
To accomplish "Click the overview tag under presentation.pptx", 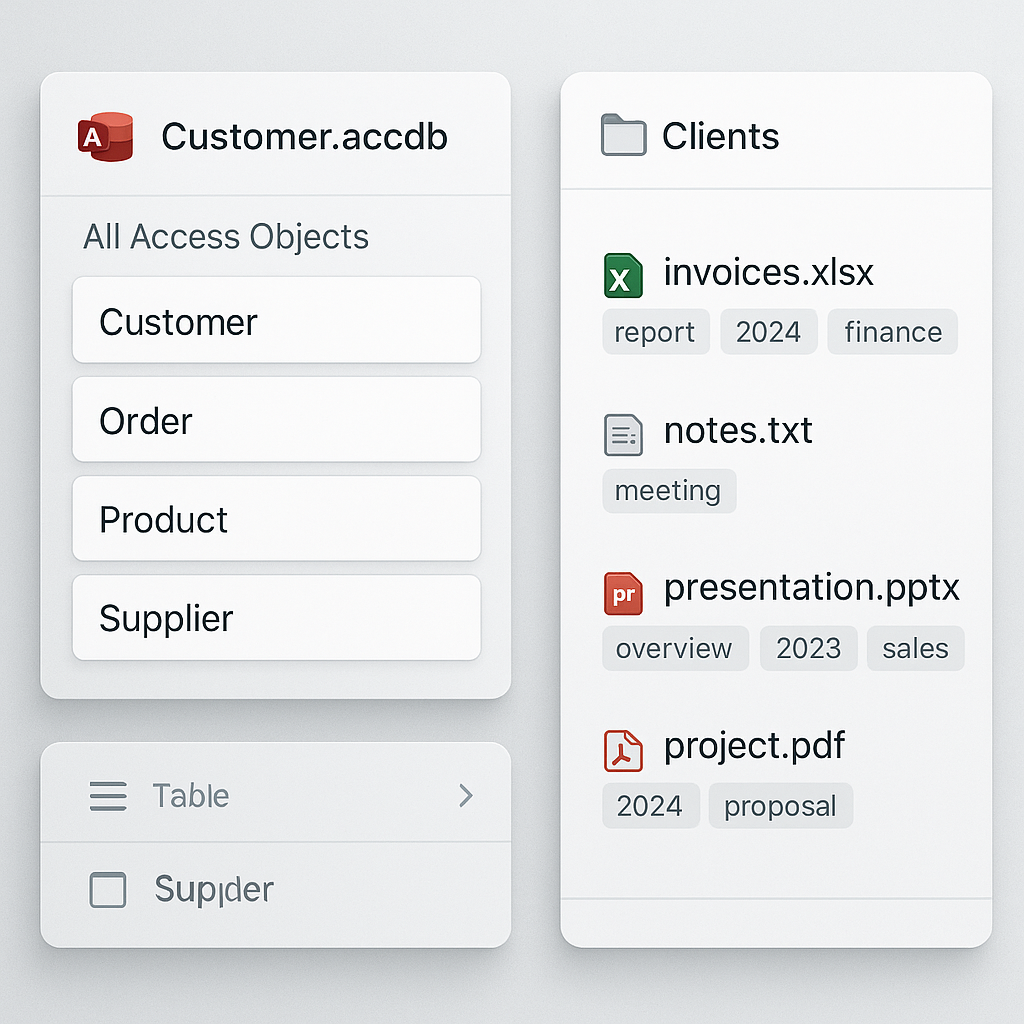I will tap(675, 648).
